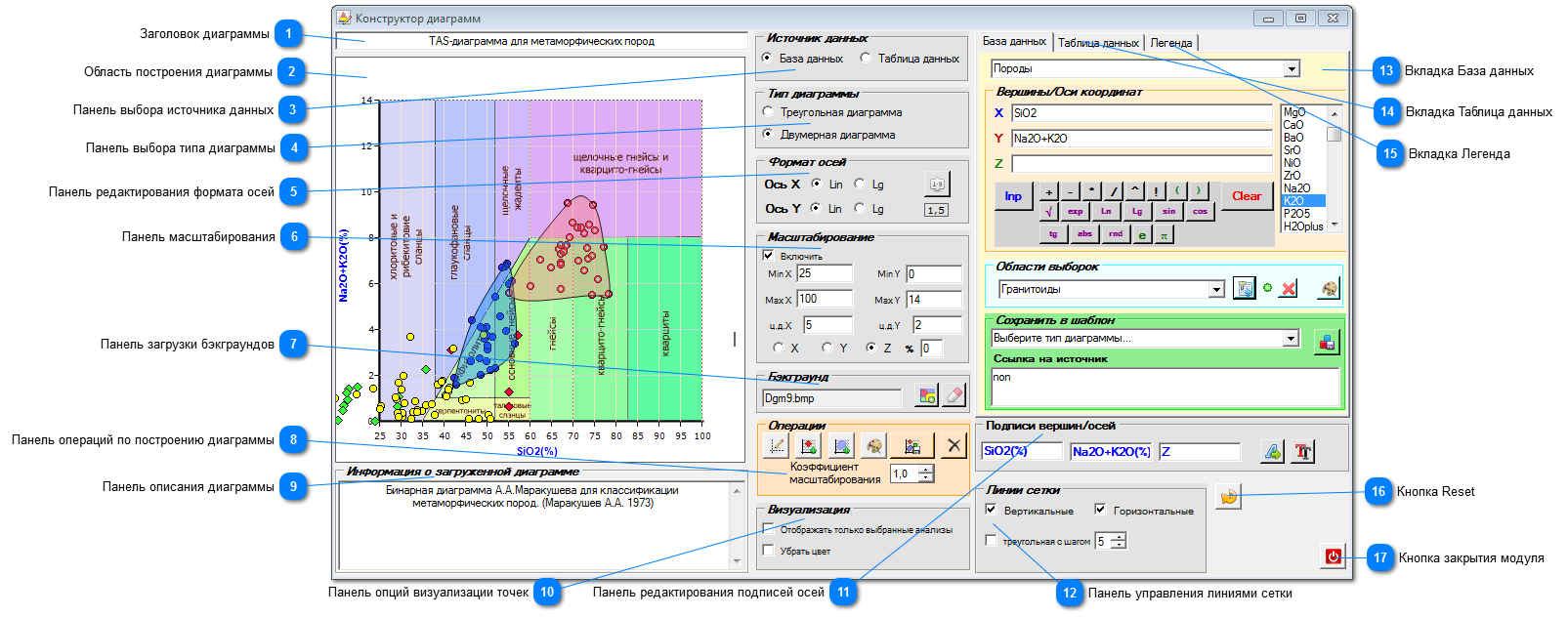Enable Отображать только выбранные анализы checkbox
This screenshot has height=617, width=1568.
click(x=768, y=529)
